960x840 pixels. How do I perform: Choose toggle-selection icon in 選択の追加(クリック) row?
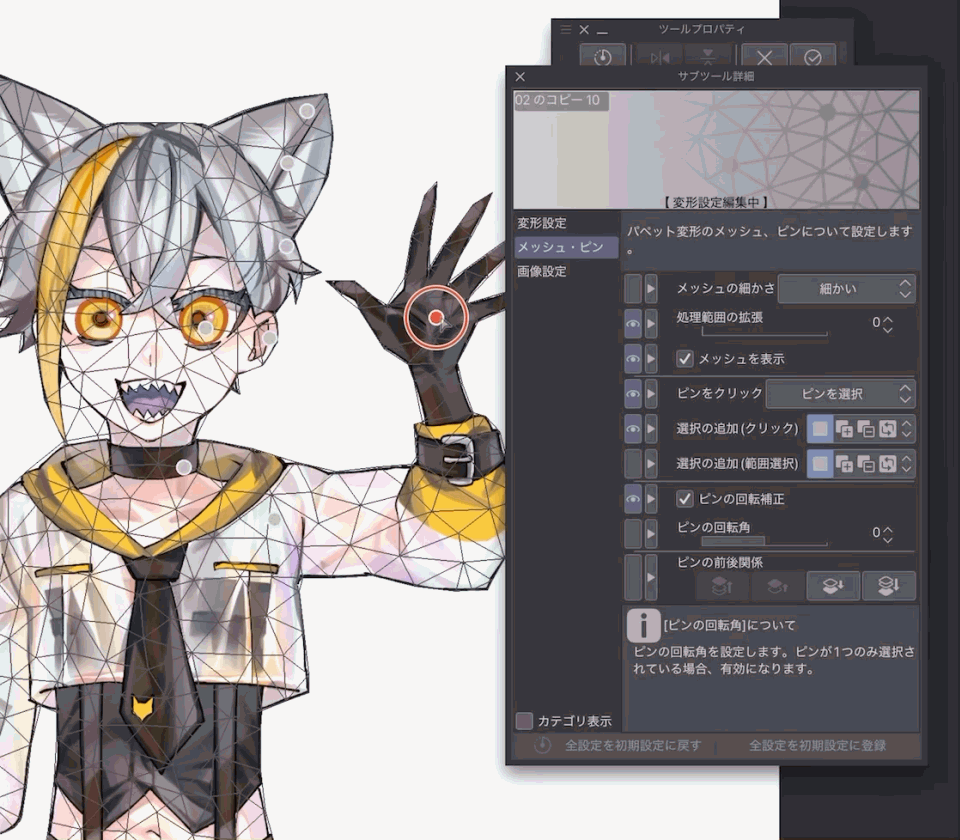888,429
